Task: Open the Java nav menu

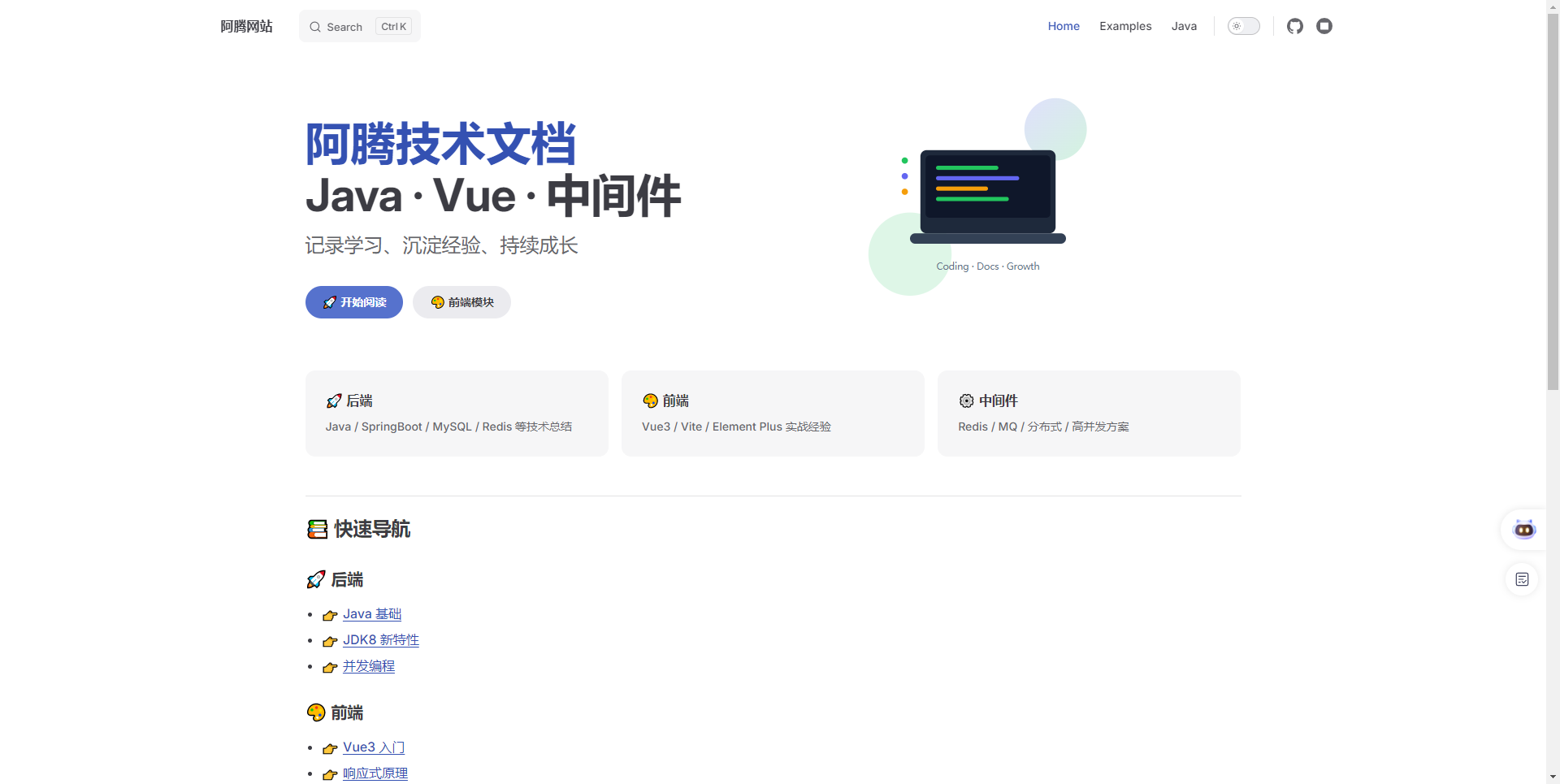Action: (x=1184, y=26)
